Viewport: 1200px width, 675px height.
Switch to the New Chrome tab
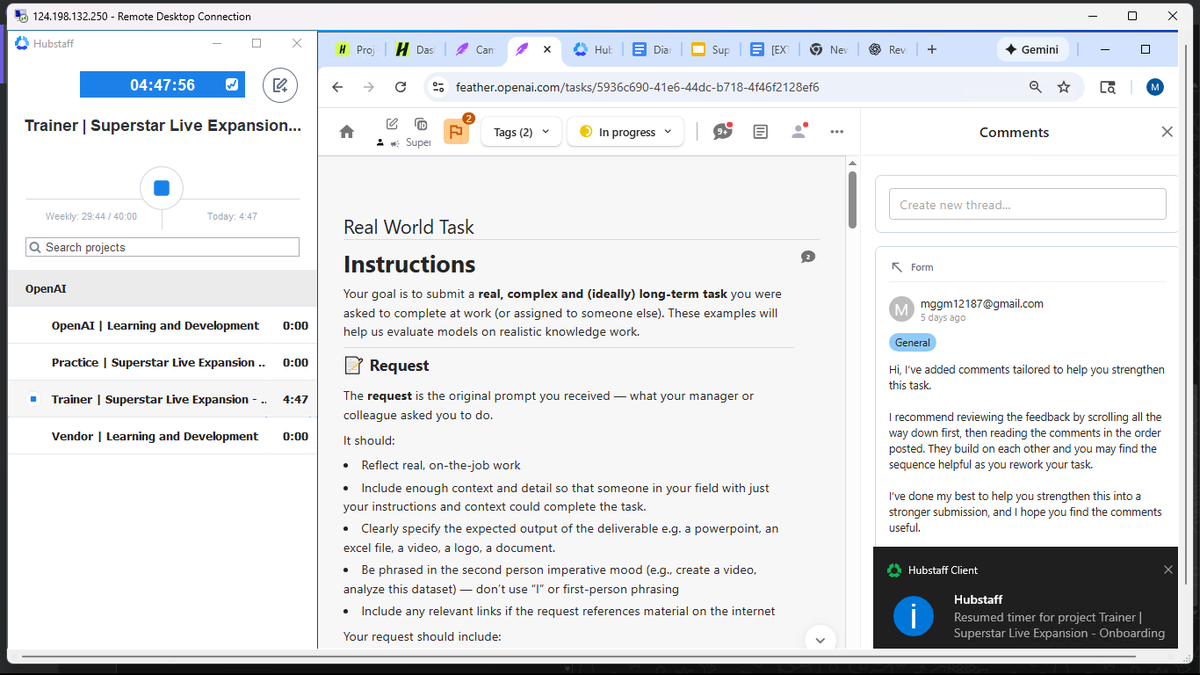click(829, 49)
